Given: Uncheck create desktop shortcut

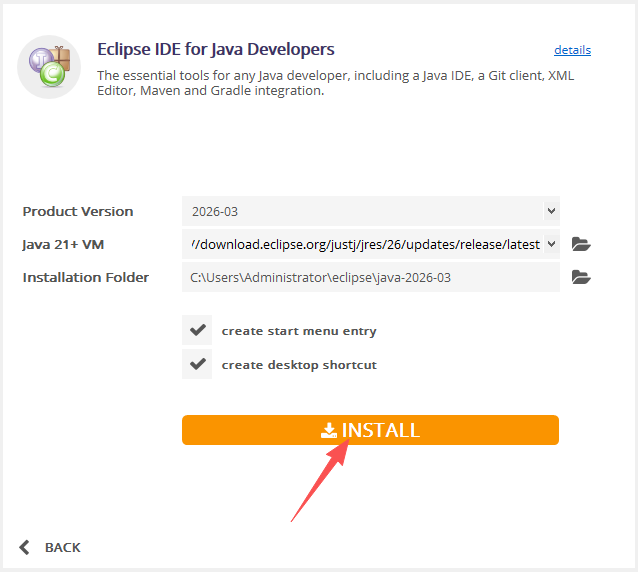Looking at the screenshot, I should pos(197,364).
